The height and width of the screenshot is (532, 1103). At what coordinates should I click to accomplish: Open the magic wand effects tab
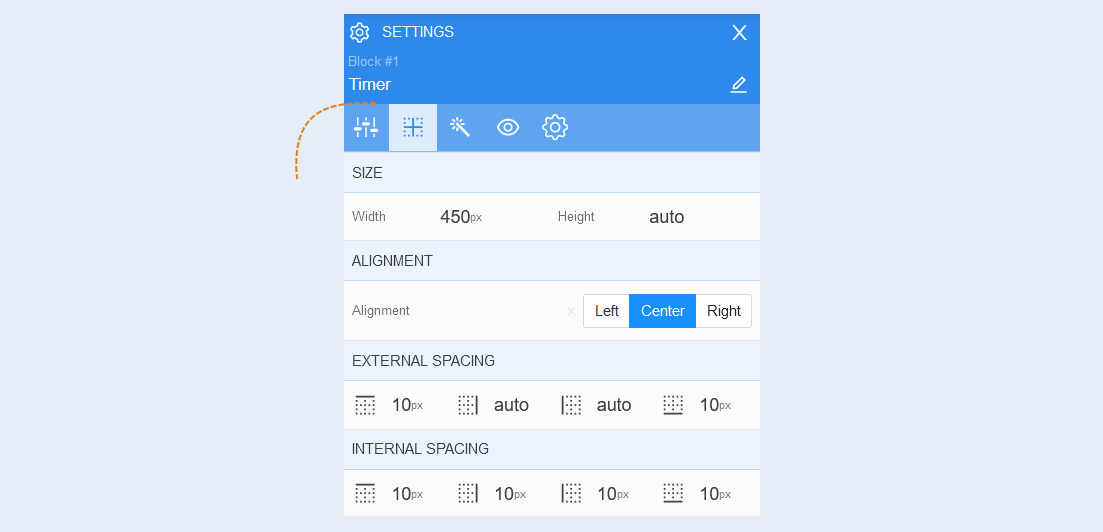pos(460,127)
